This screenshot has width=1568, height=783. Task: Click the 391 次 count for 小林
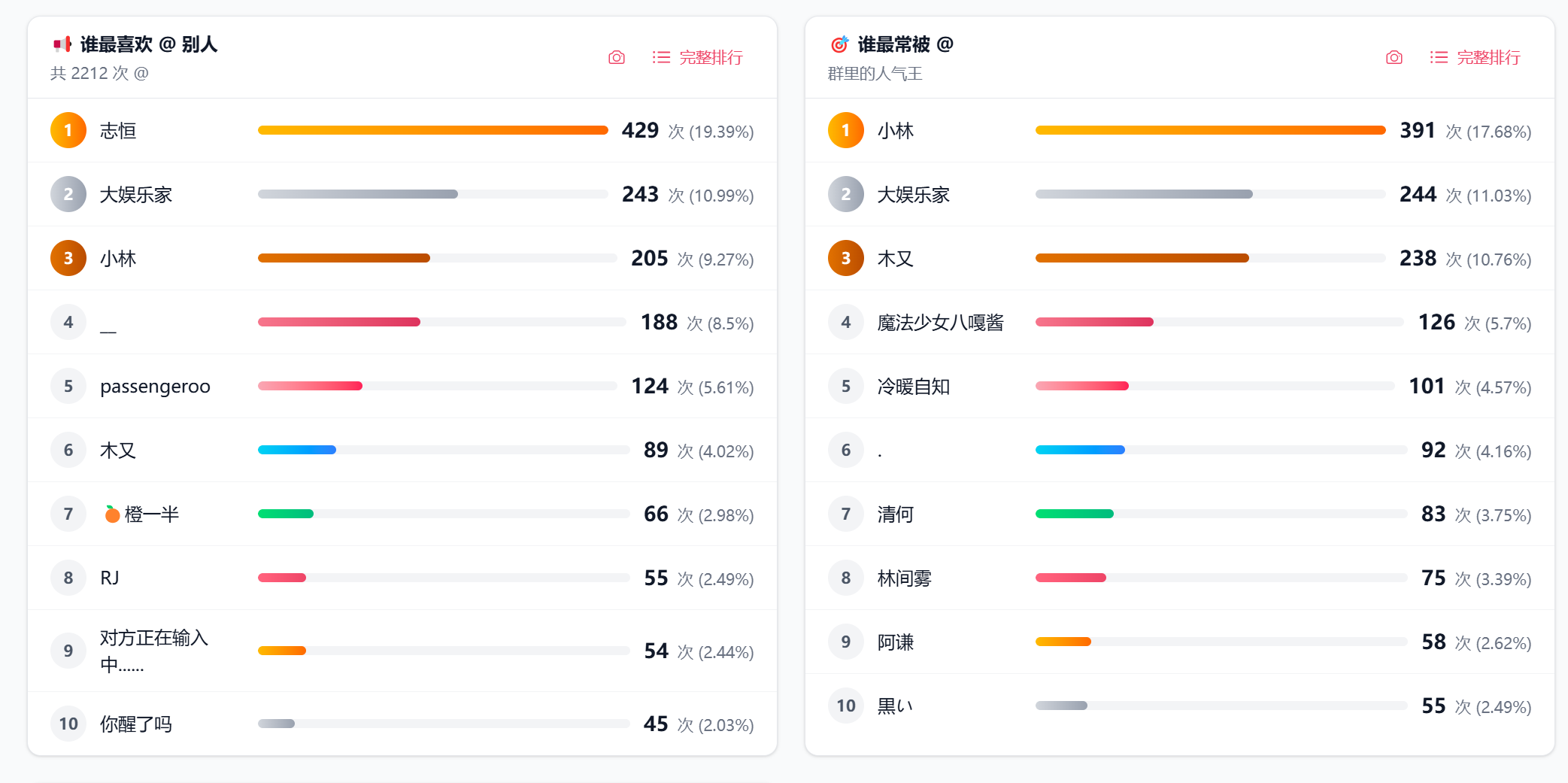click(x=1418, y=131)
